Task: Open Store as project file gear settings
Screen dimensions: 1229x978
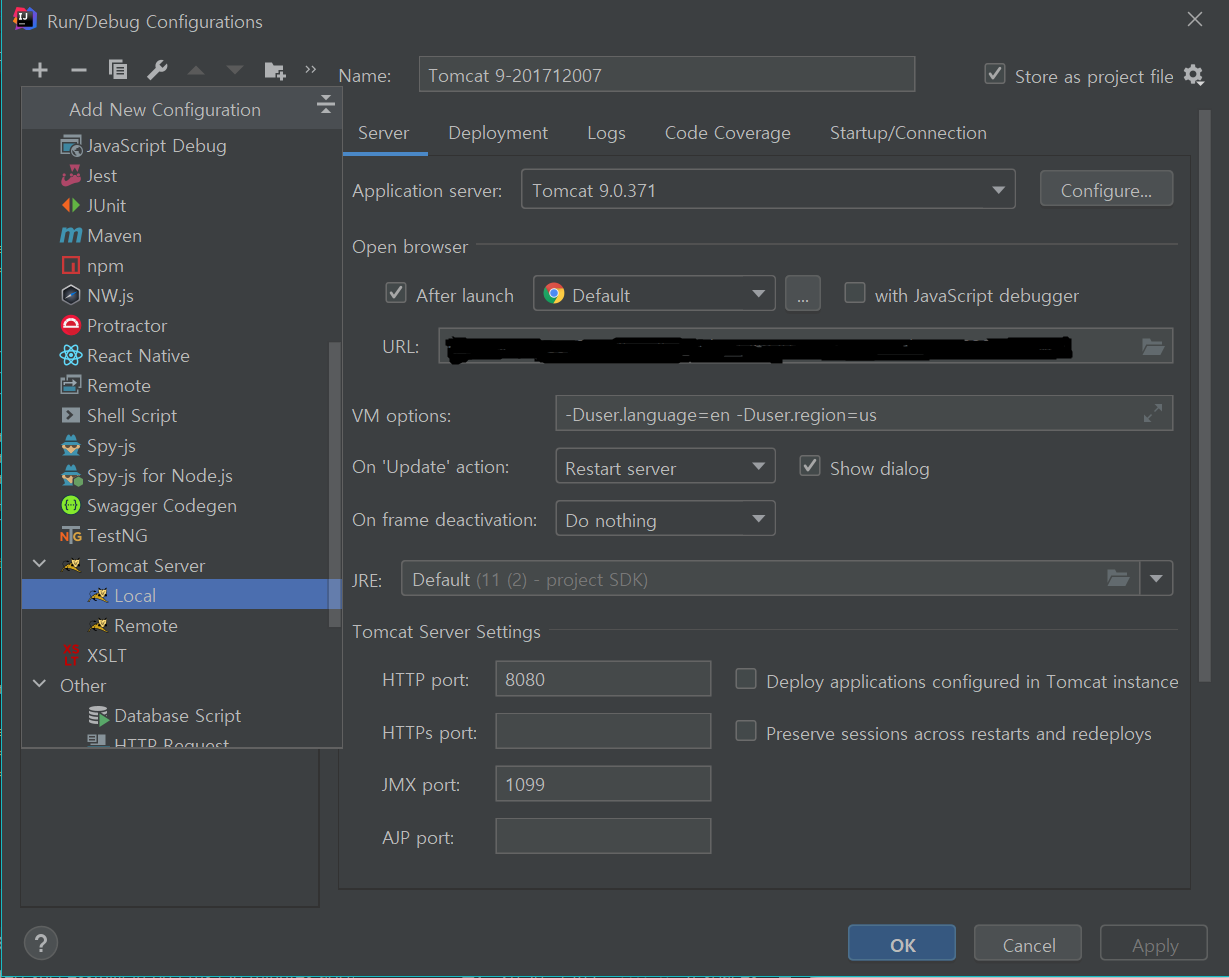Action: click(1193, 75)
